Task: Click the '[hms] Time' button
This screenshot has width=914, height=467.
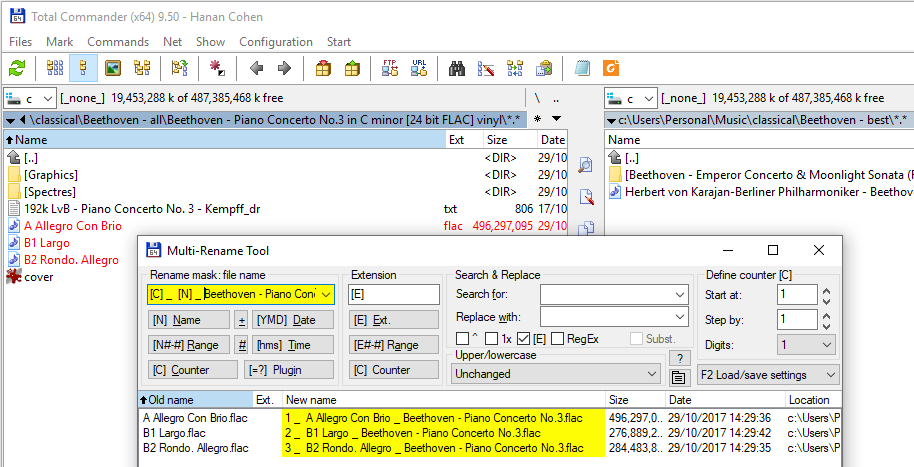Action: [293, 345]
